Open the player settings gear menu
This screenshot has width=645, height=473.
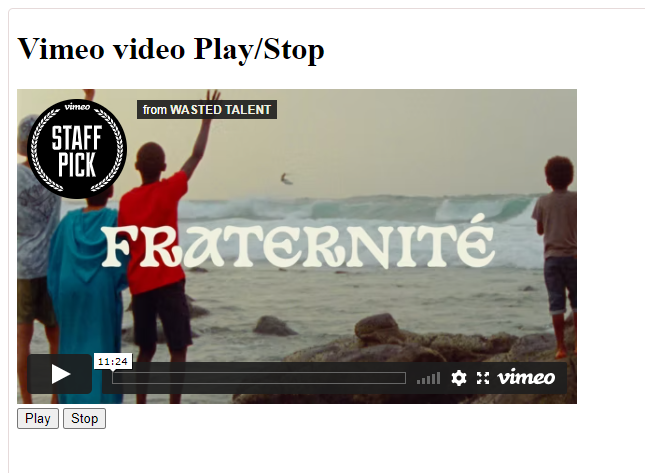[x=459, y=378]
